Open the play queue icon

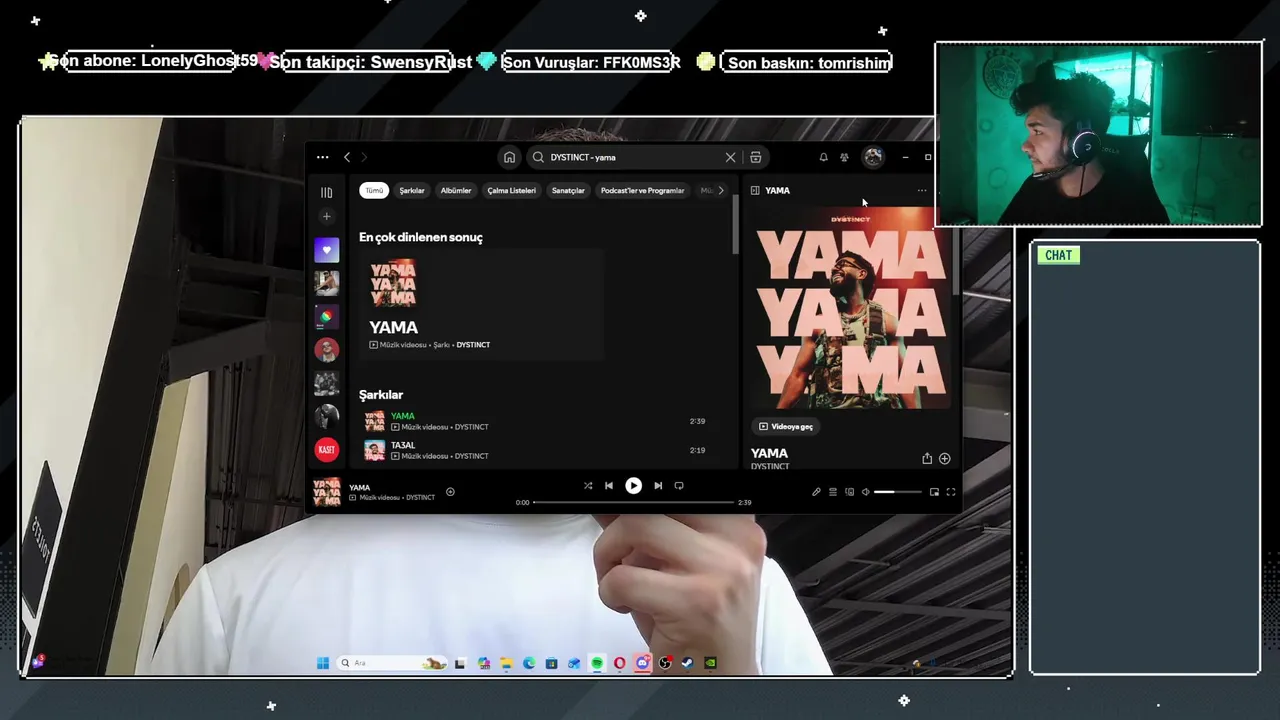[833, 492]
